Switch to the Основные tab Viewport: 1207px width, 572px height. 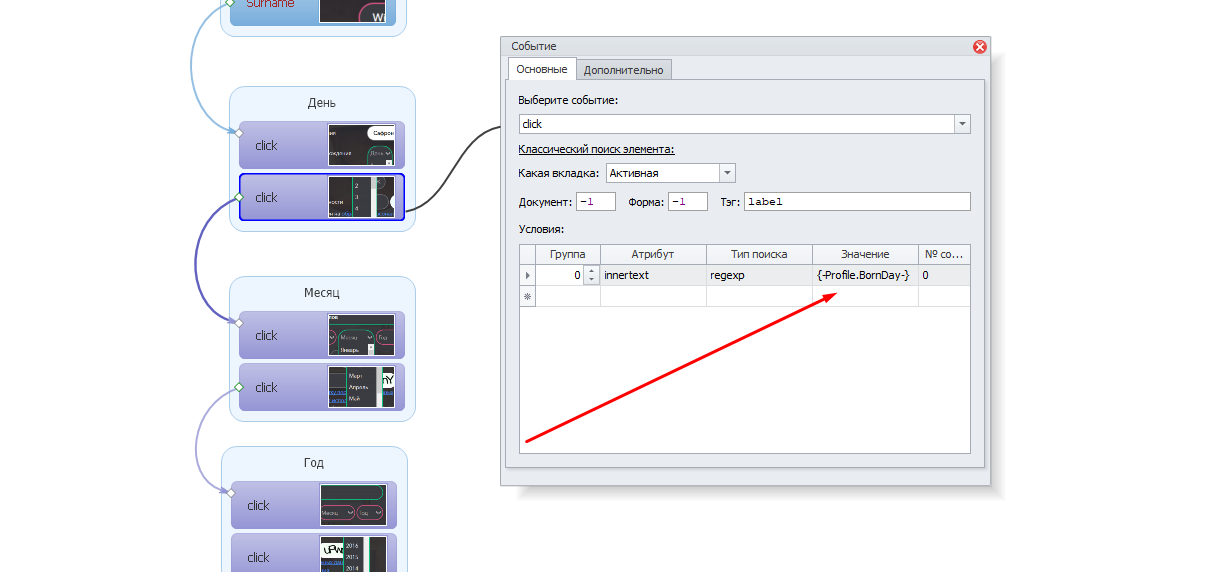pos(542,69)
